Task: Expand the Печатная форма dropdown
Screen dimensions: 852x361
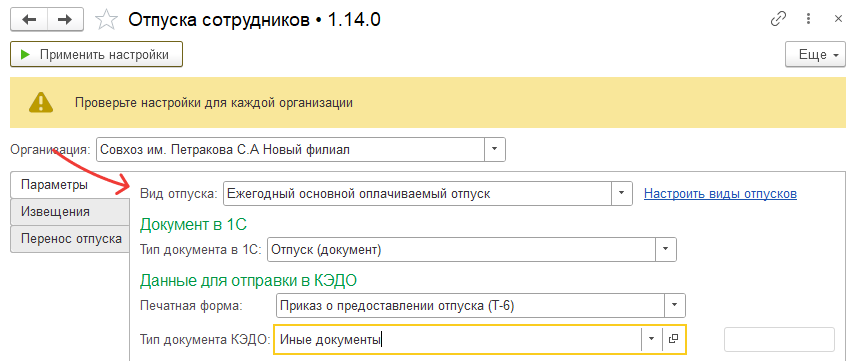Action: [674, 305]
